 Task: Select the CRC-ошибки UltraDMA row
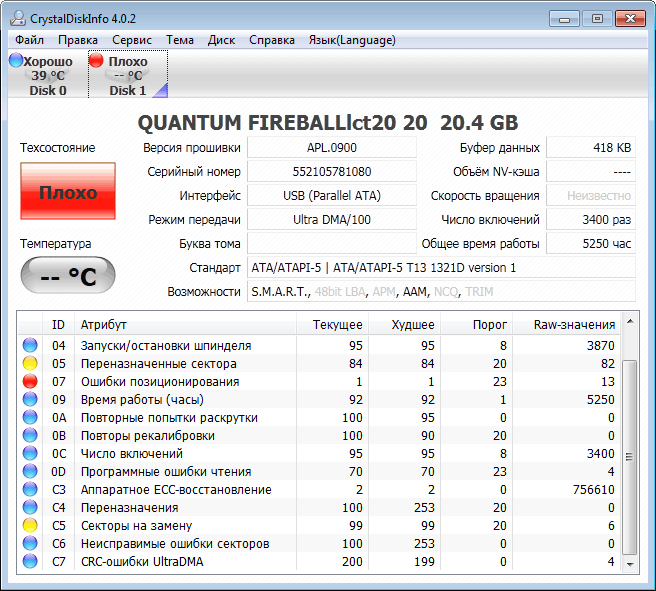319,561
